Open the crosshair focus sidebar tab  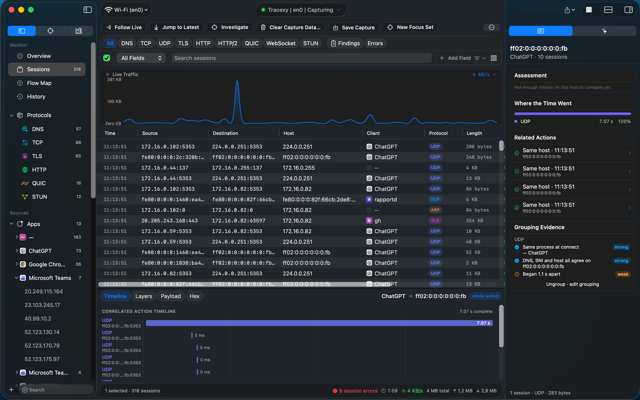point(50,31)
